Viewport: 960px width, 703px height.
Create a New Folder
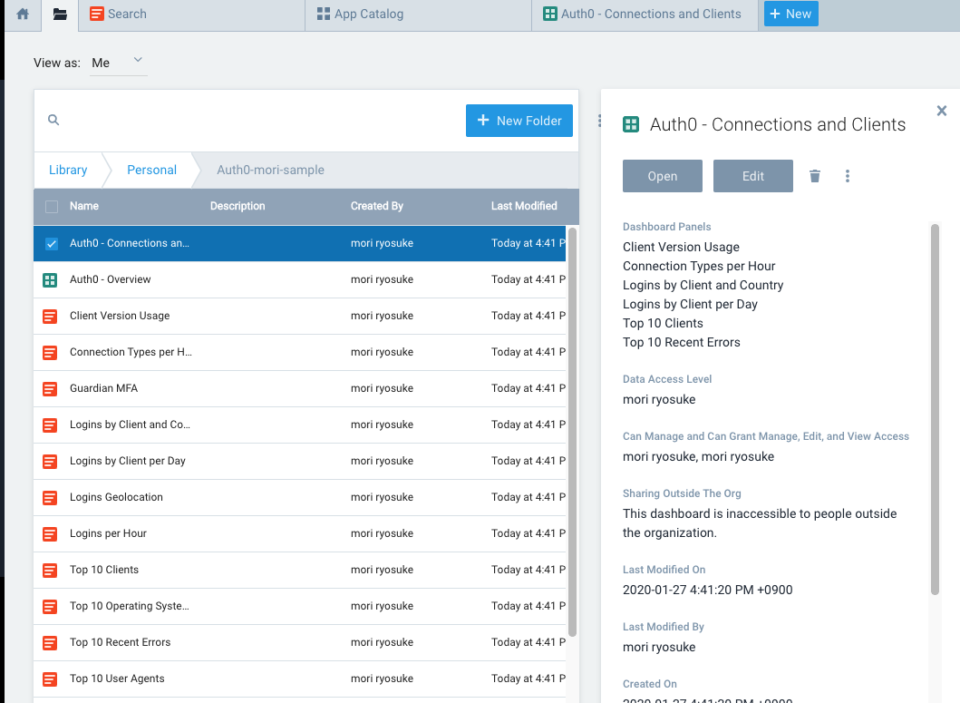519,121
